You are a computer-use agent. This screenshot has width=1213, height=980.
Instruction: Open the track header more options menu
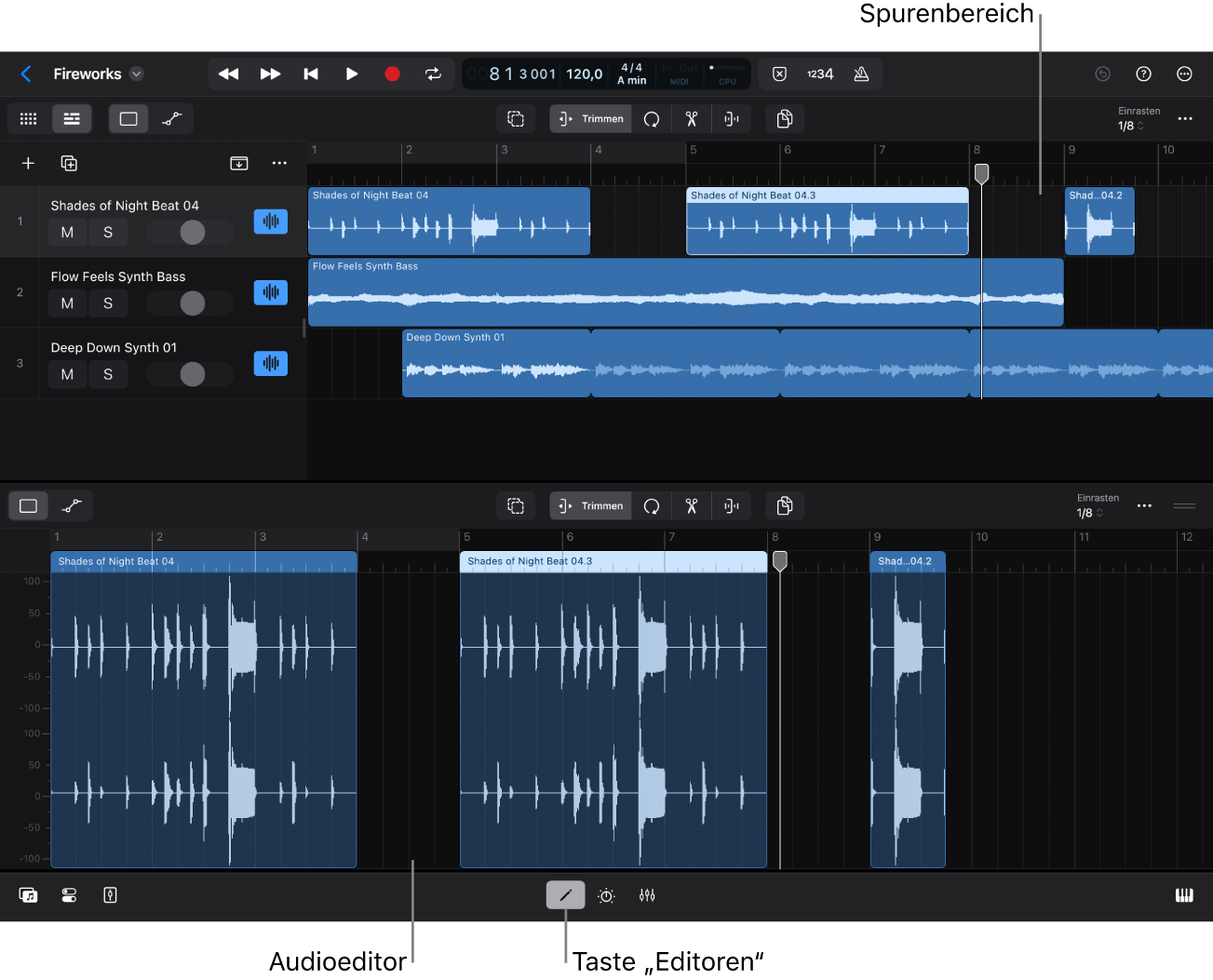(278, 163)
